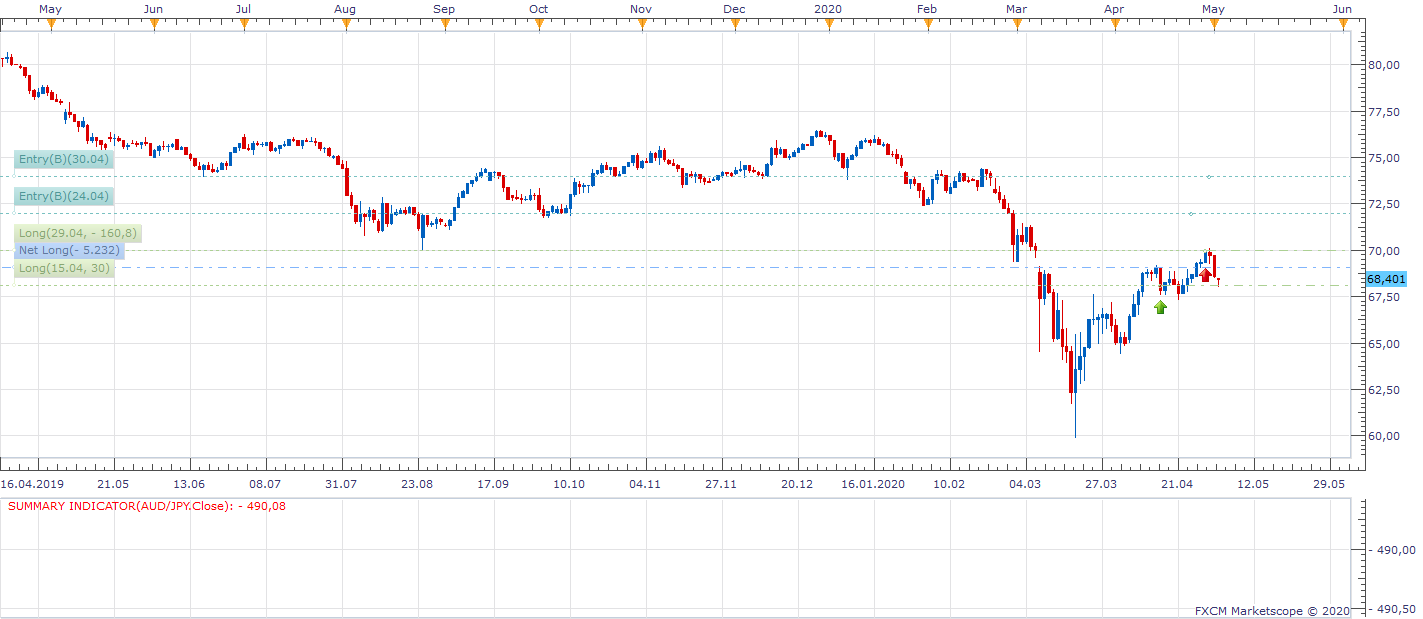Image resolution: width=1423 pixels, height=619 pixels.
Task: Click the 21.05 date axis label
Action: pyautogui.click(x=113, y=484)
